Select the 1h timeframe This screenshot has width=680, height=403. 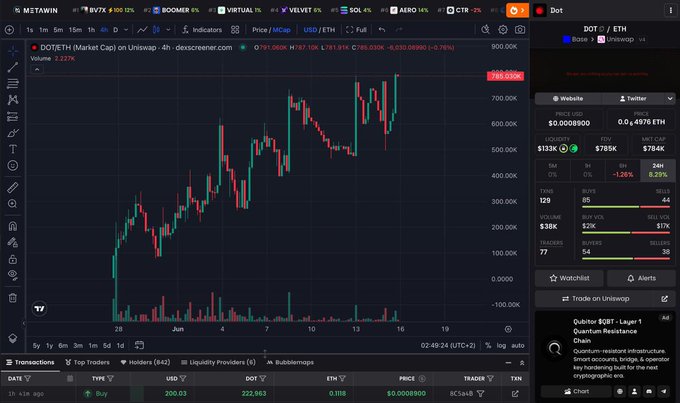coord(91,29)
